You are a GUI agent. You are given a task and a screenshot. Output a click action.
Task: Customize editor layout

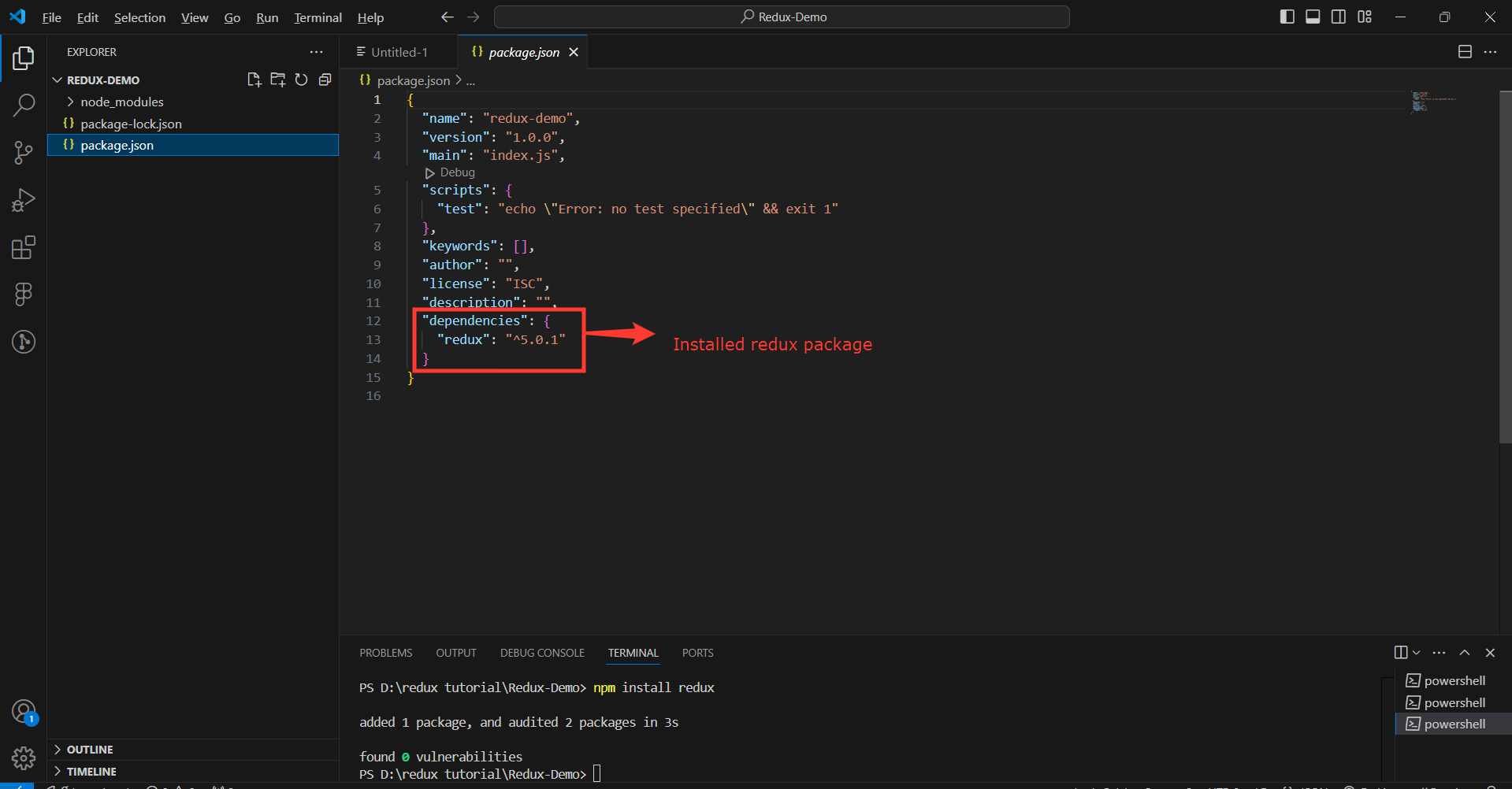coord(1365,17)
